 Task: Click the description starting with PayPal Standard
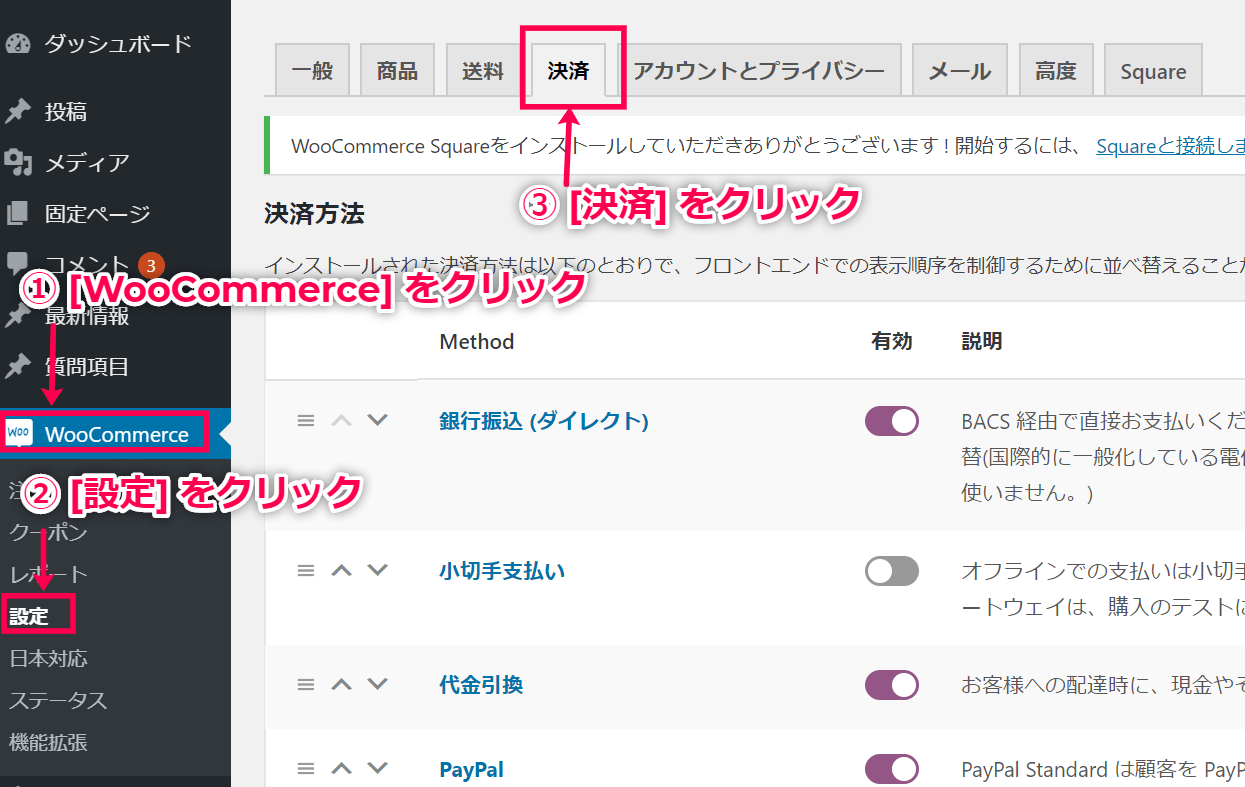pos(1103,770)
